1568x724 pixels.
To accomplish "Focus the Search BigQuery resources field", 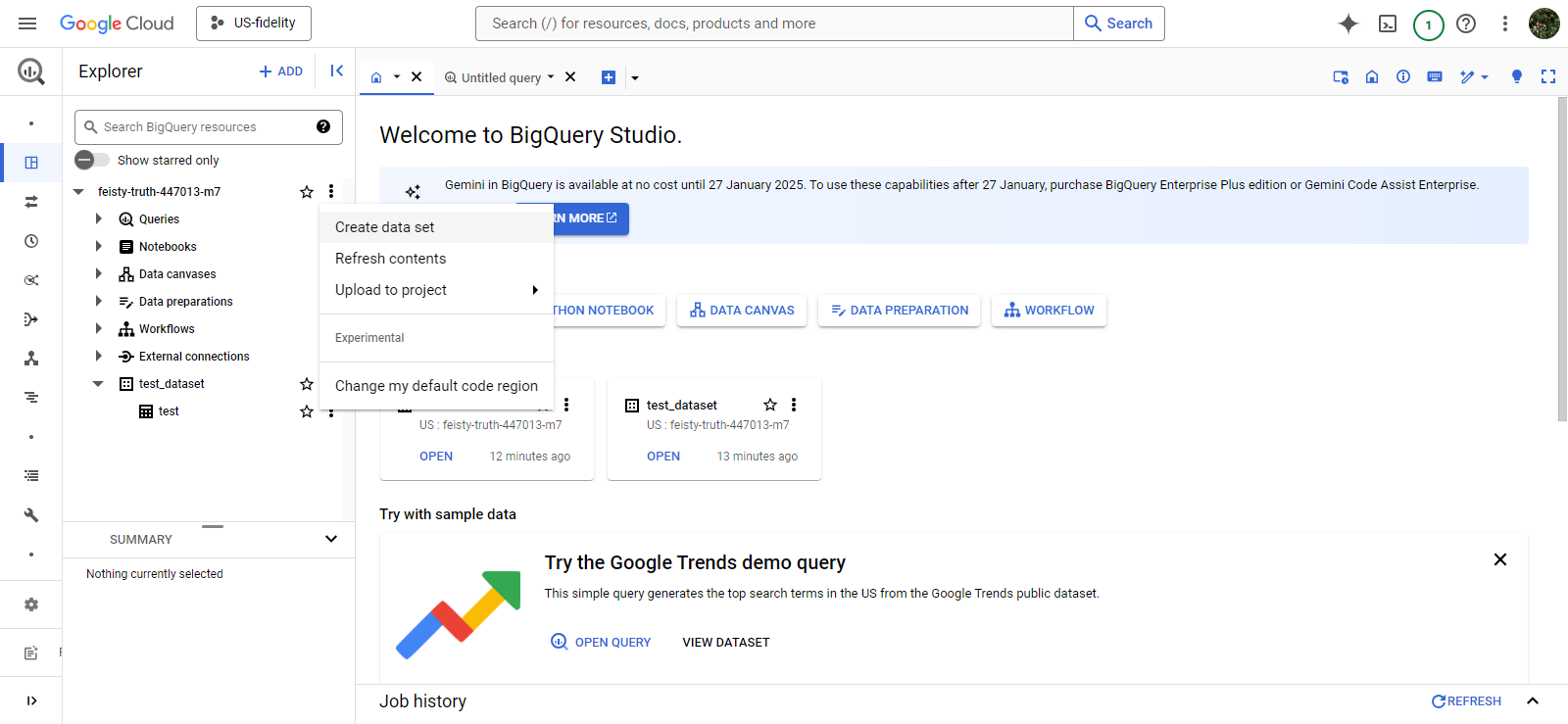I will [x=206, y=127].
